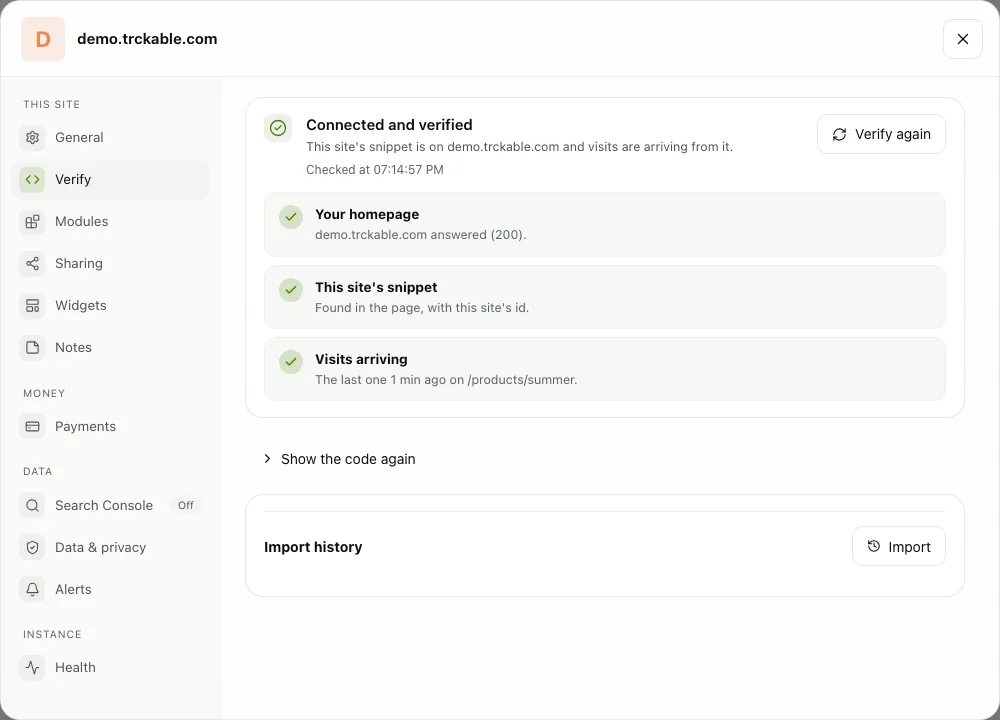The image size is (1000, 720).
Task: Open Data & privacy settings
Action: point(110,547)
